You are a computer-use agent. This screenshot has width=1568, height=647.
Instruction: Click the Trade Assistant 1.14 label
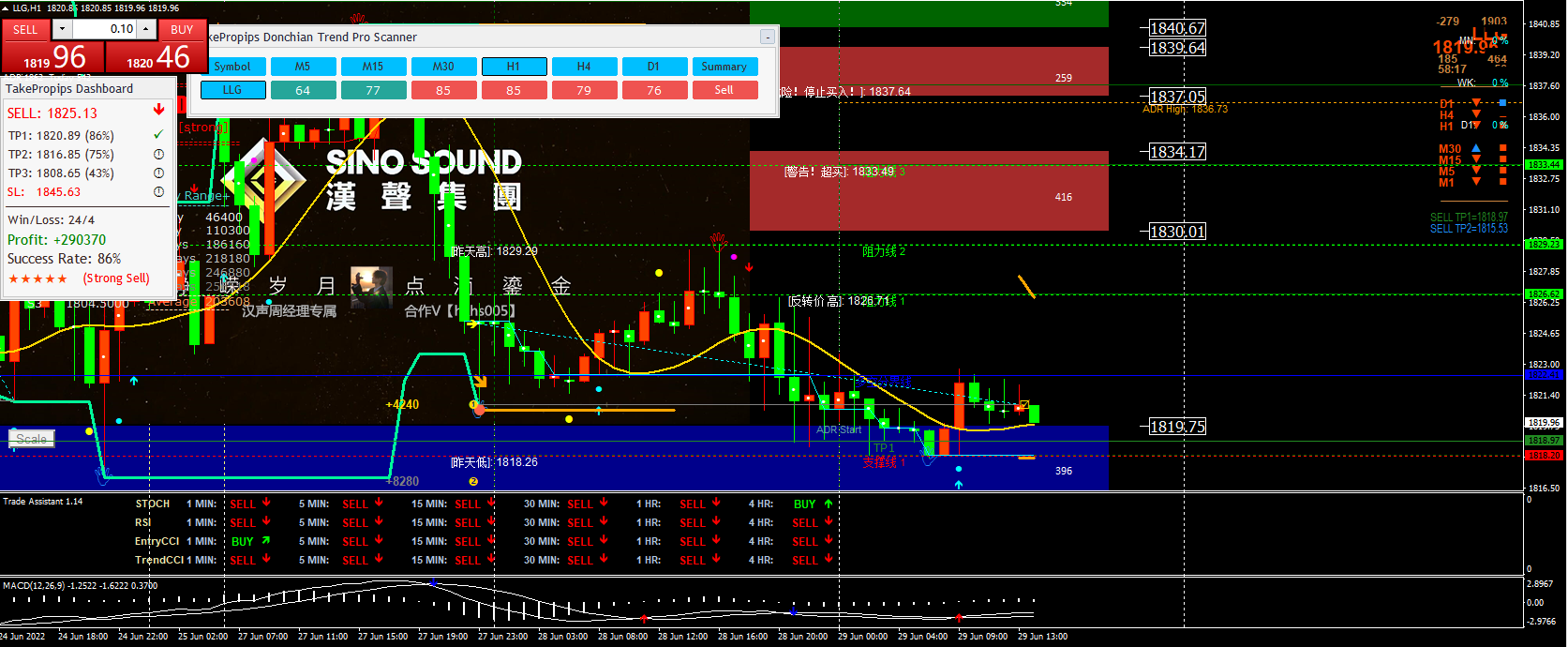tap(43, 502)
